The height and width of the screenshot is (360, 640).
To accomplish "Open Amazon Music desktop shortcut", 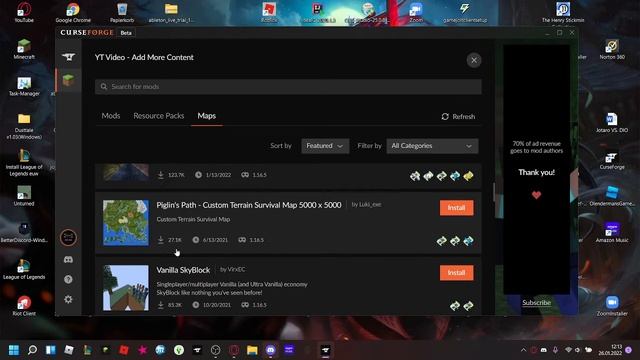I will tap(612, 232).
